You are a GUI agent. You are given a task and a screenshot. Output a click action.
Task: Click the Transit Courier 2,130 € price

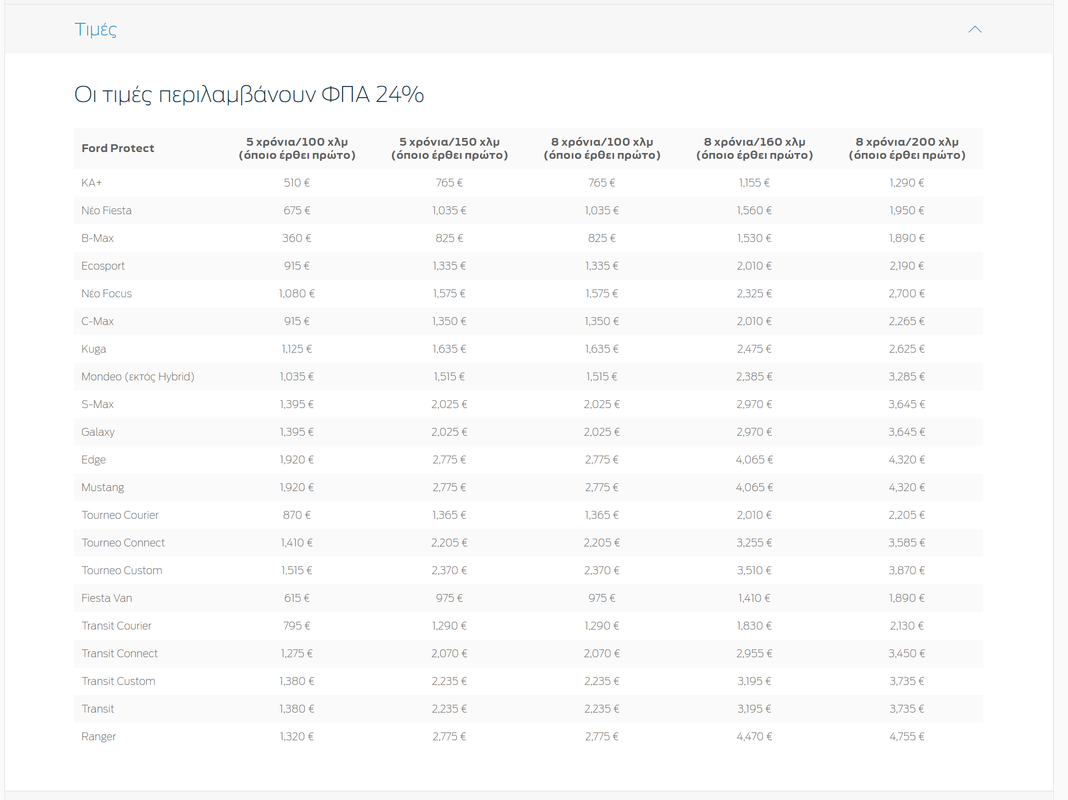click(x=907, y=626)
